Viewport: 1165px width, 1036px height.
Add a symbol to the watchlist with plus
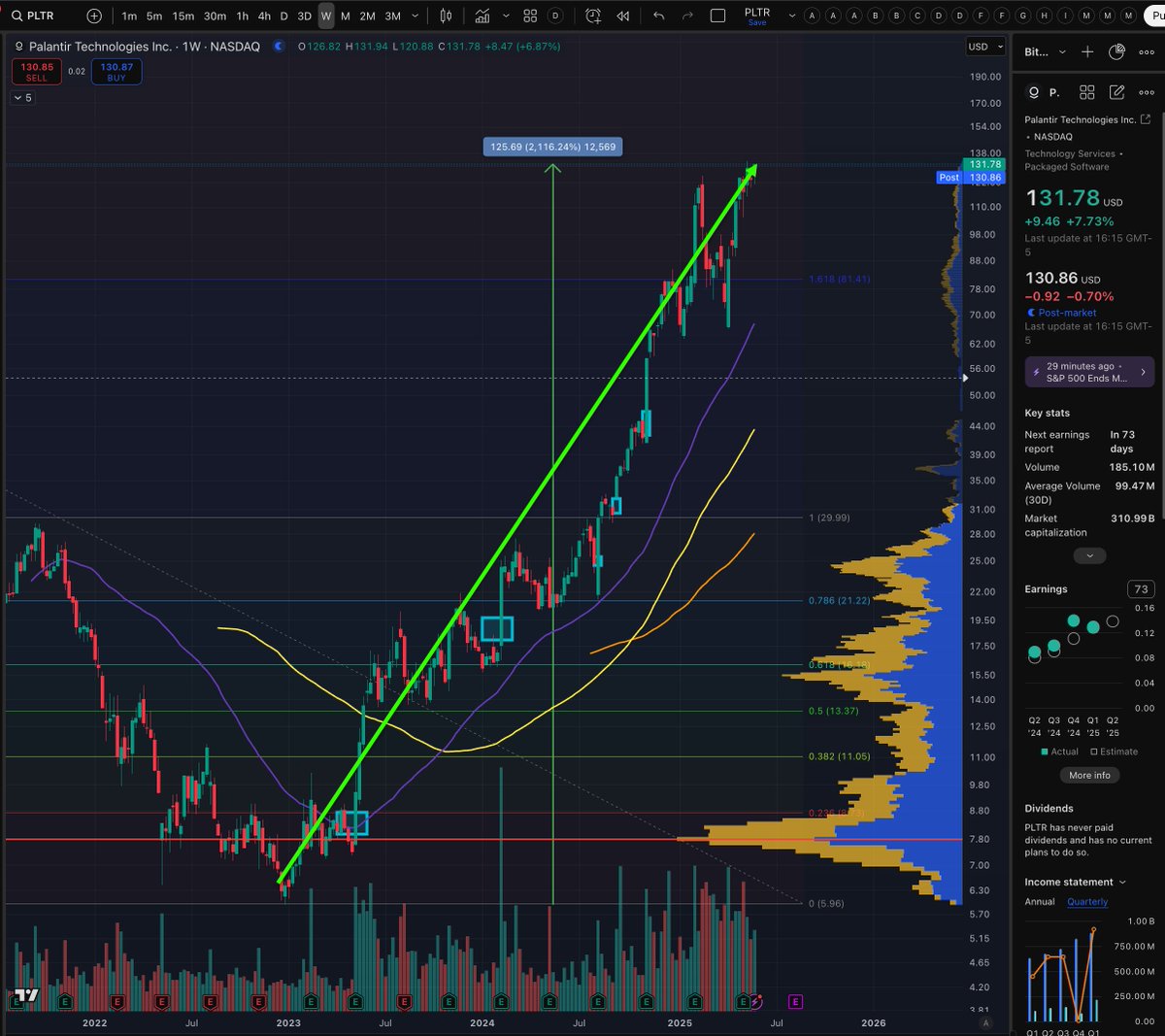pos(1087,51)
